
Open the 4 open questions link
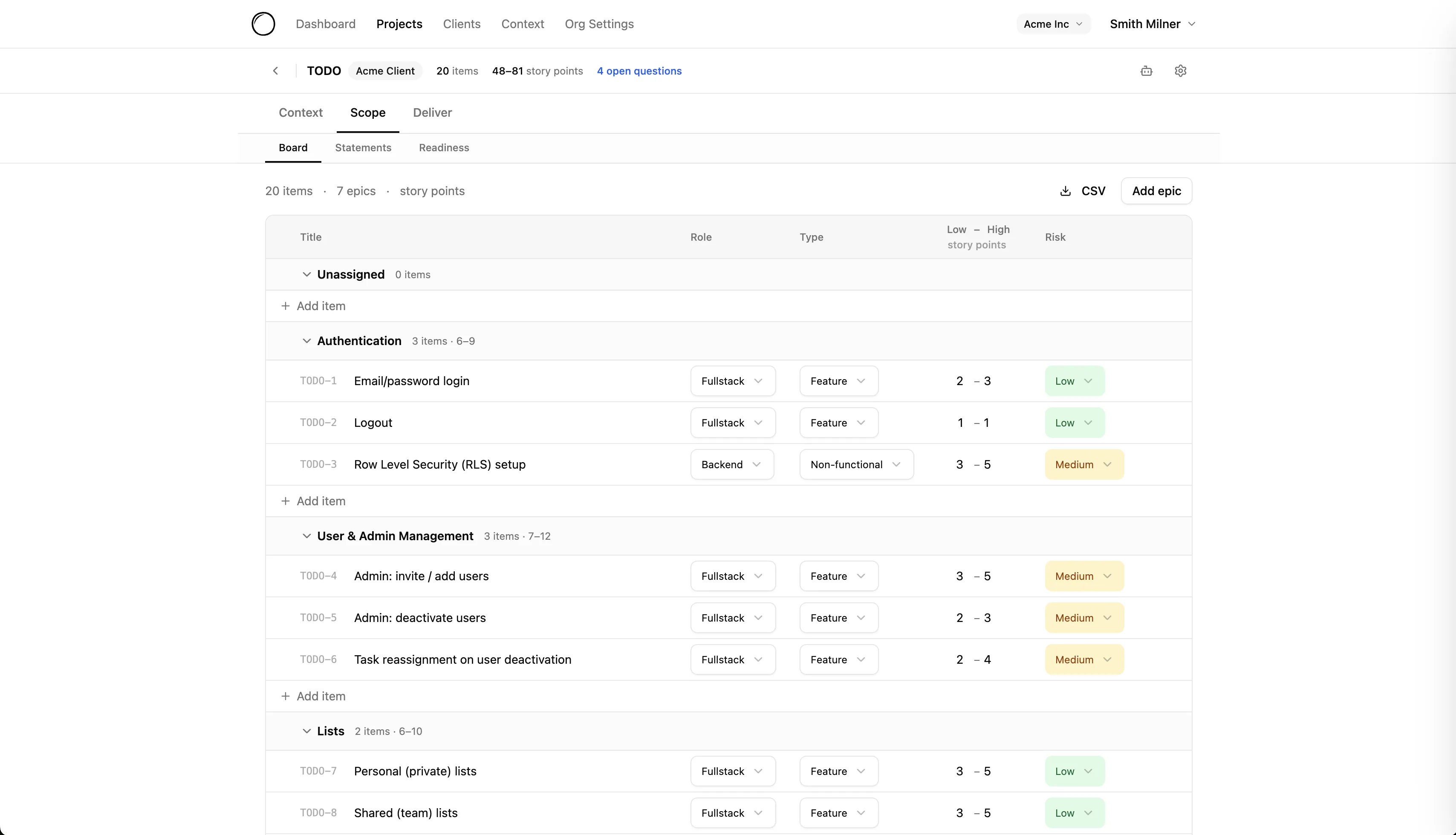tap(639, 71)
